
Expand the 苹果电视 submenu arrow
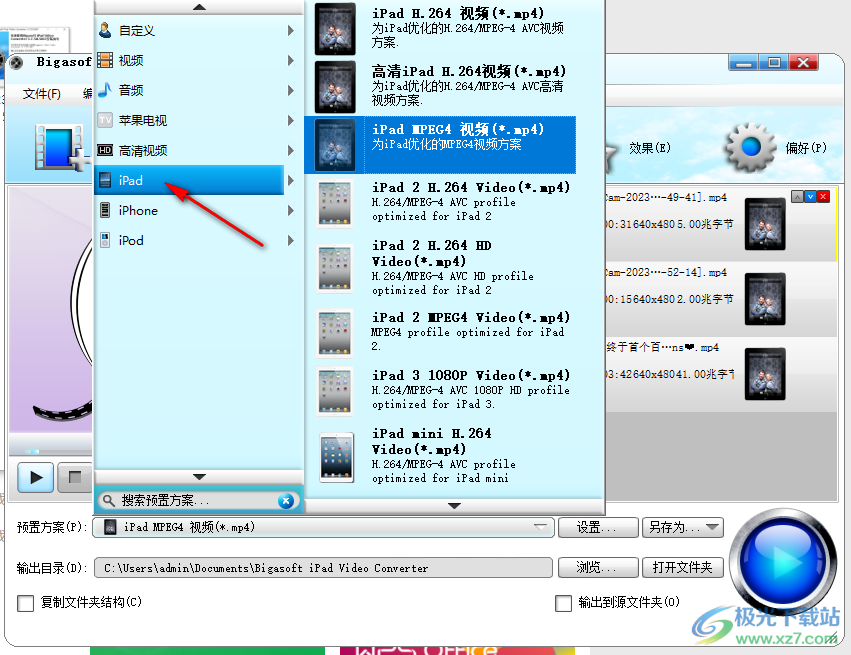(291, 120)
